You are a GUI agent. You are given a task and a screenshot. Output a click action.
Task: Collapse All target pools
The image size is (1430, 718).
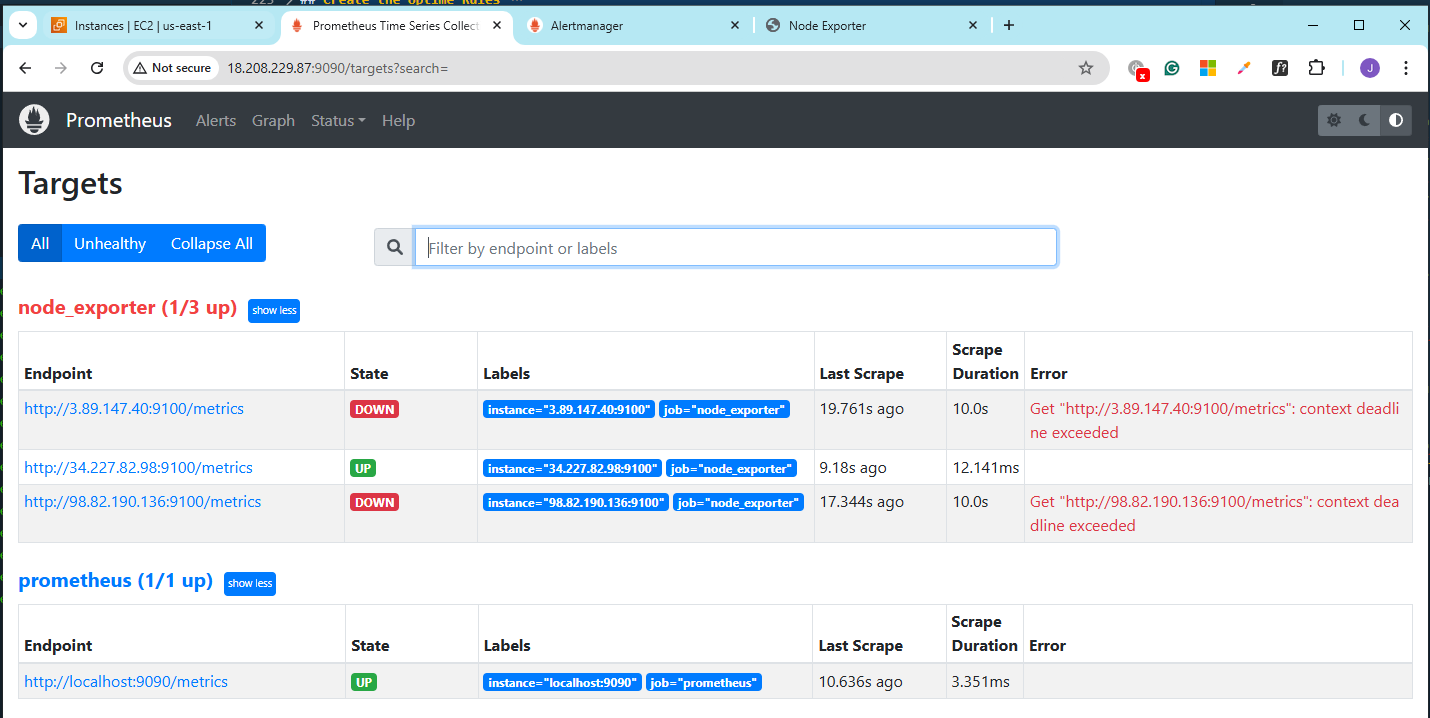click(212, 243)
